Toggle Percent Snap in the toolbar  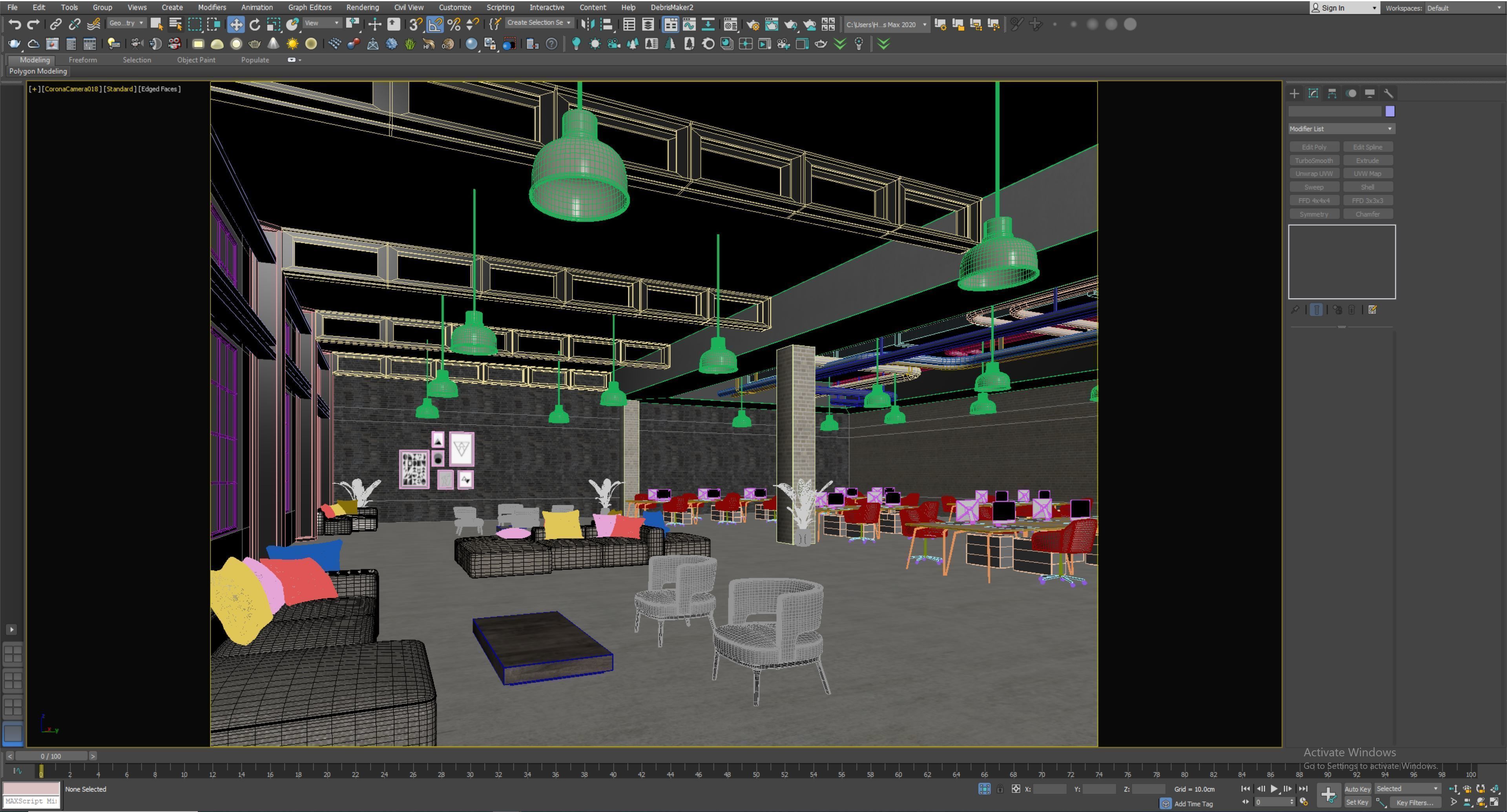454,24
